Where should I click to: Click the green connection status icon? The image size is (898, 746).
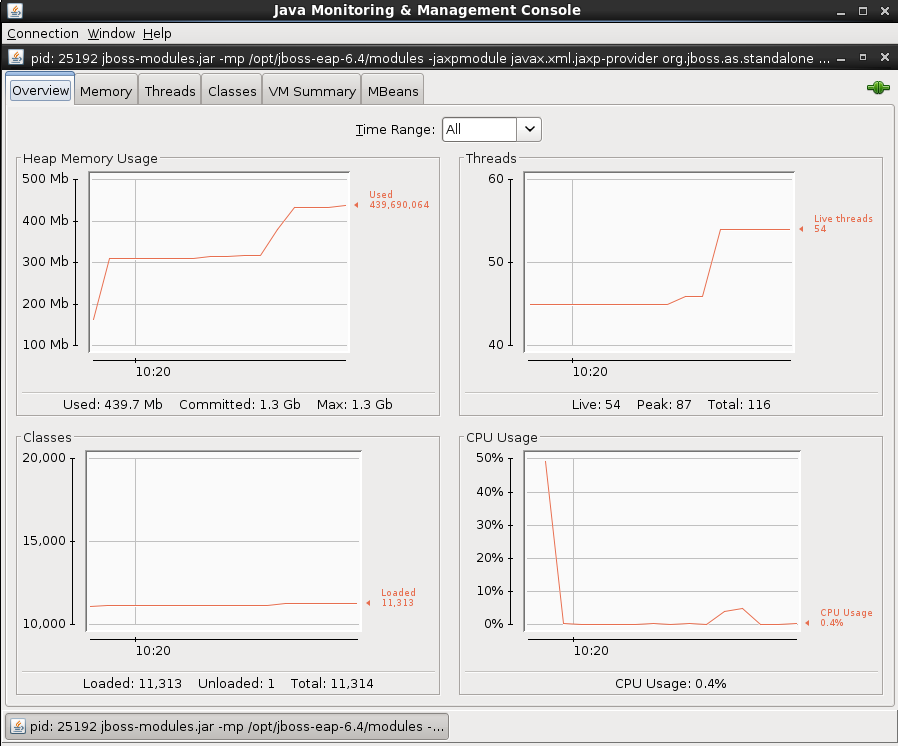tap(878, 88)
